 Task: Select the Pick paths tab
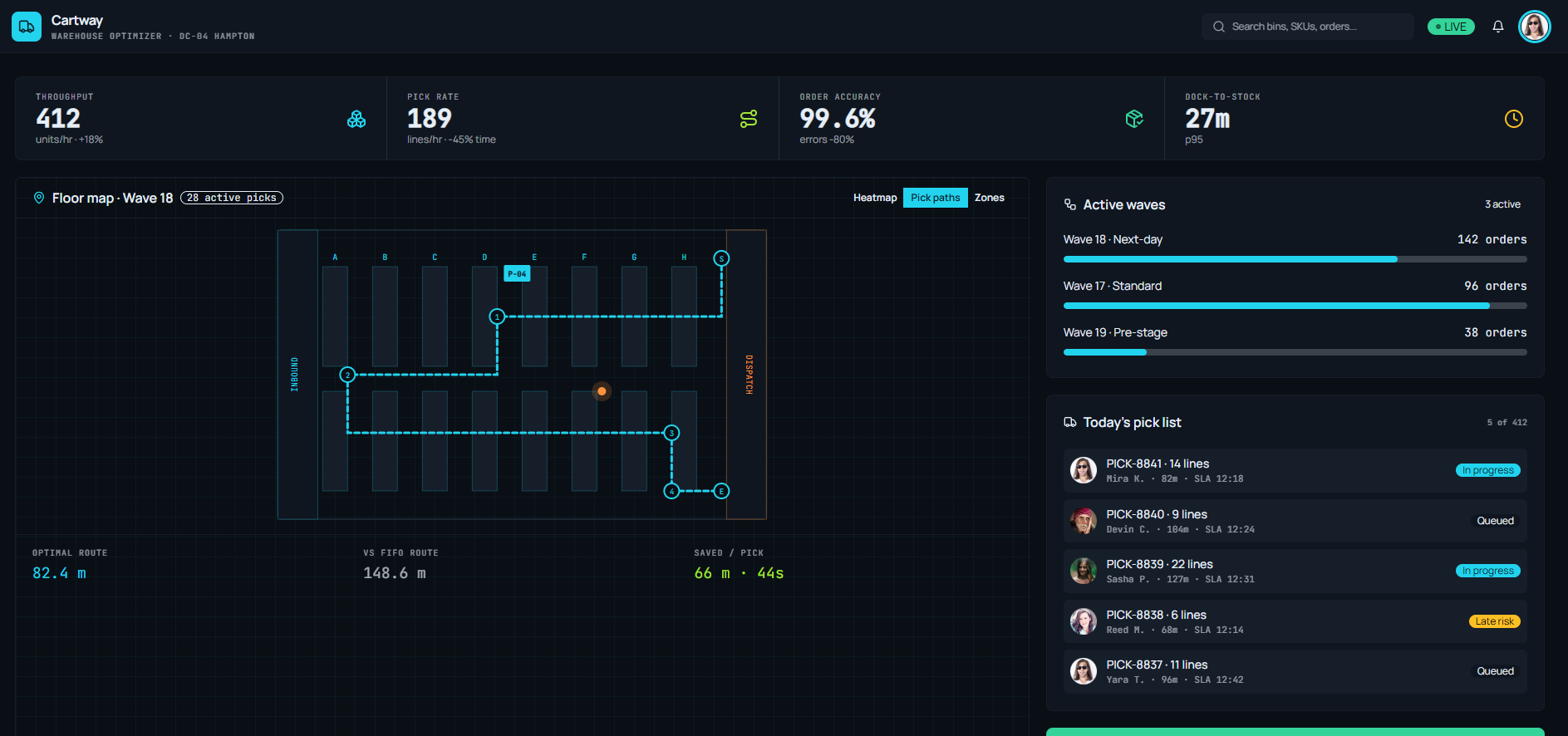935,198
